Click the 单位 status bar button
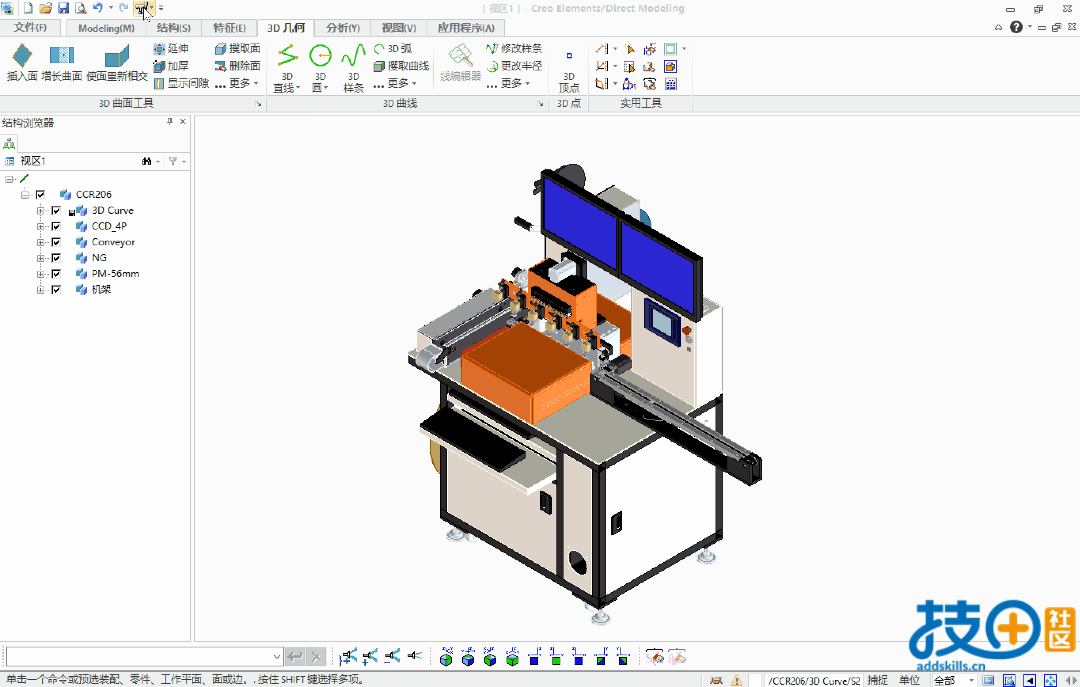1080x687 pixels. pos(909,680)
